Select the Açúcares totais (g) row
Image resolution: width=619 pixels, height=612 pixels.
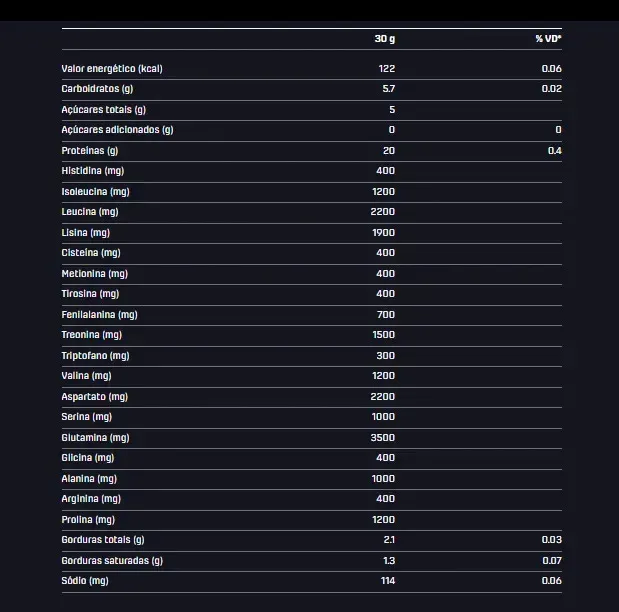coord(312,110)
